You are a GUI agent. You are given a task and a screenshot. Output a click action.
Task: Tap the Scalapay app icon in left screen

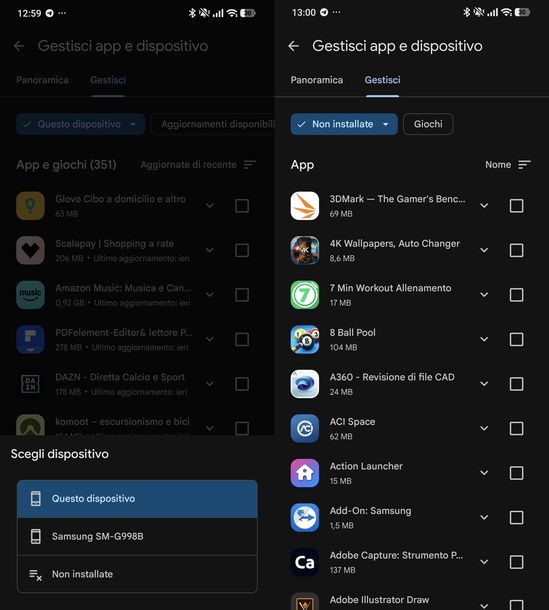click(30, 250)
